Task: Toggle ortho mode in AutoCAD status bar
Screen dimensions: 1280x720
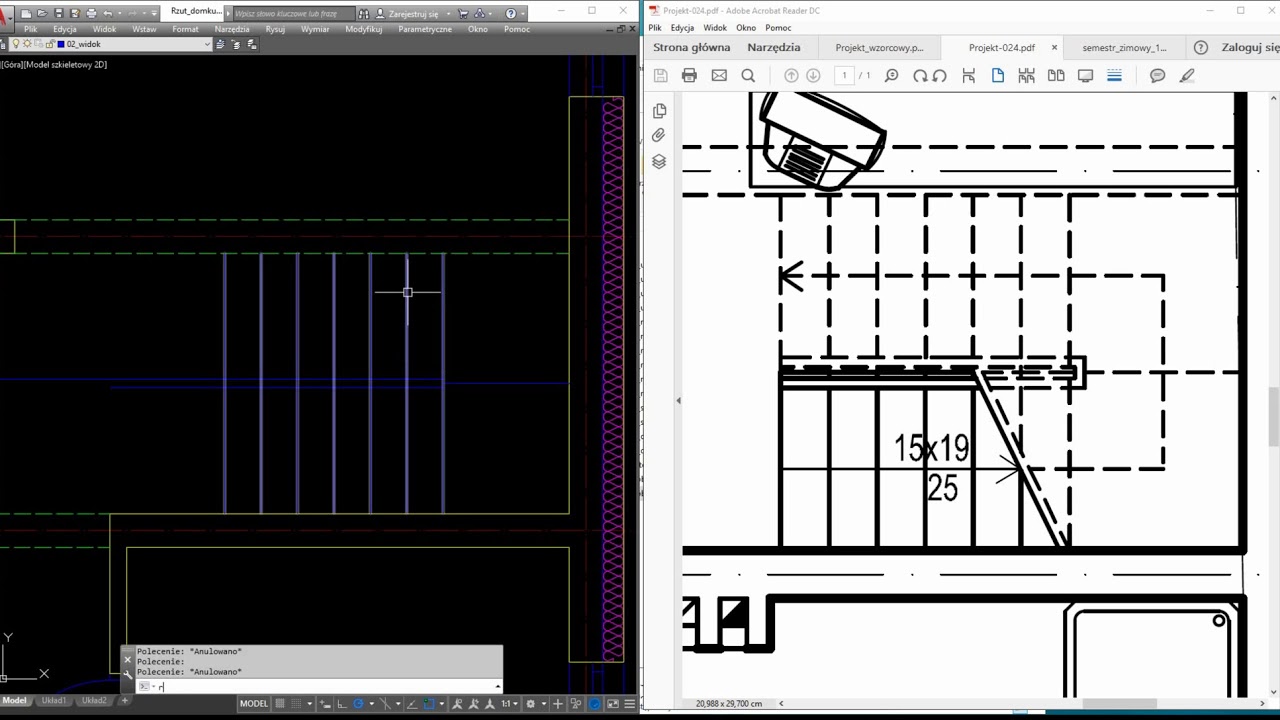Action: 342,704
